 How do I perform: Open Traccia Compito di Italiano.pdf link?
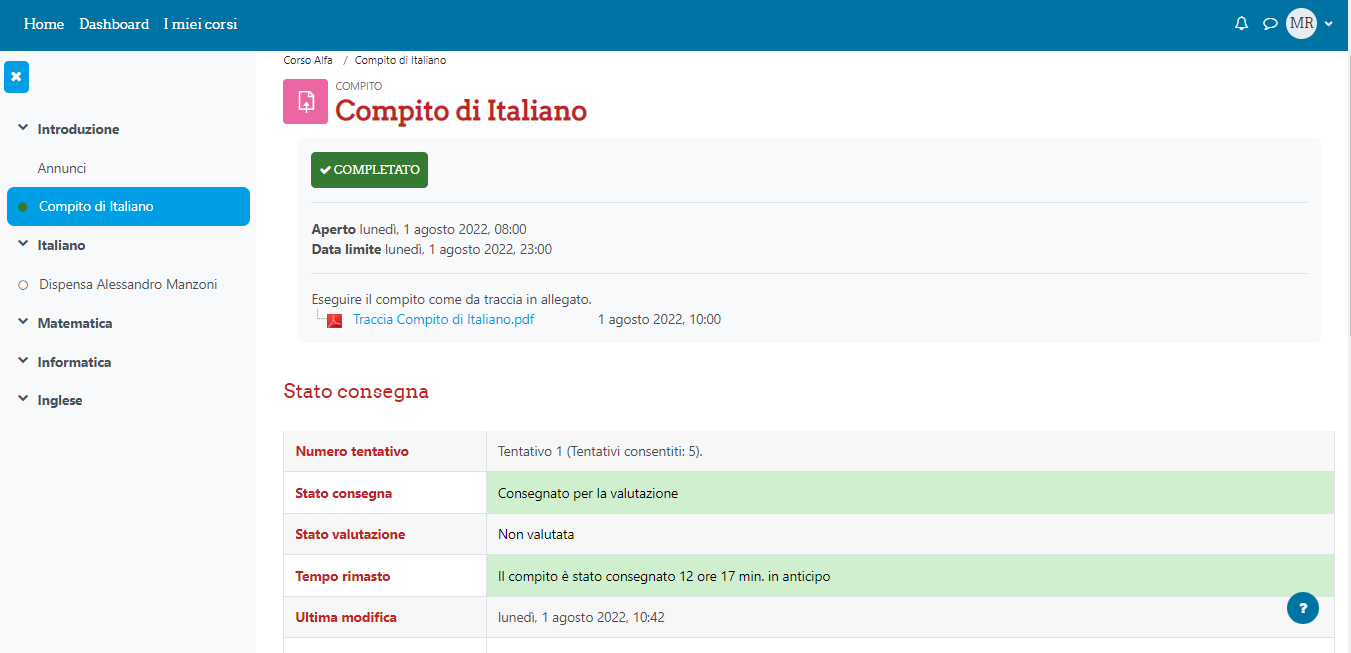(x=443, y=320)
